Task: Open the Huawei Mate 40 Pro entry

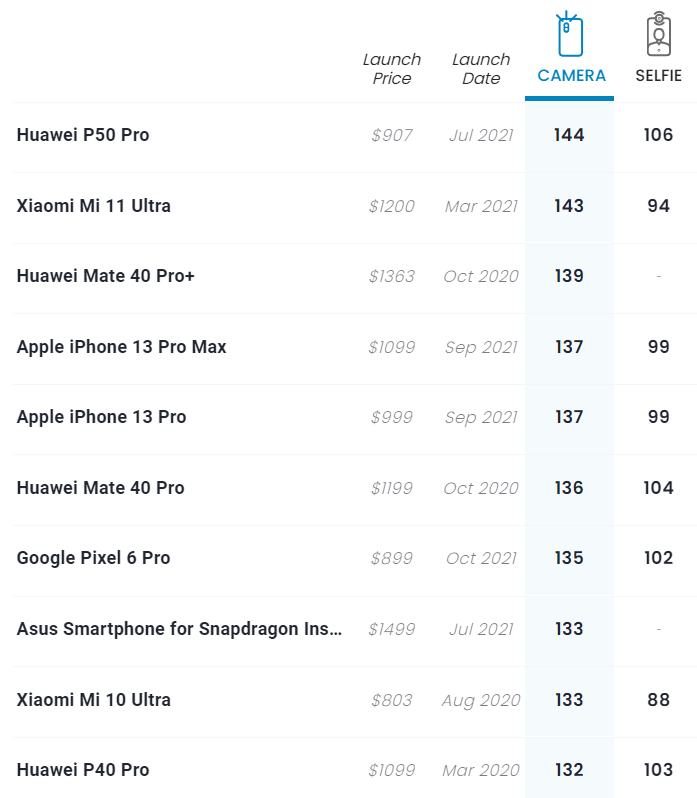Action: [x=100, y=488]
